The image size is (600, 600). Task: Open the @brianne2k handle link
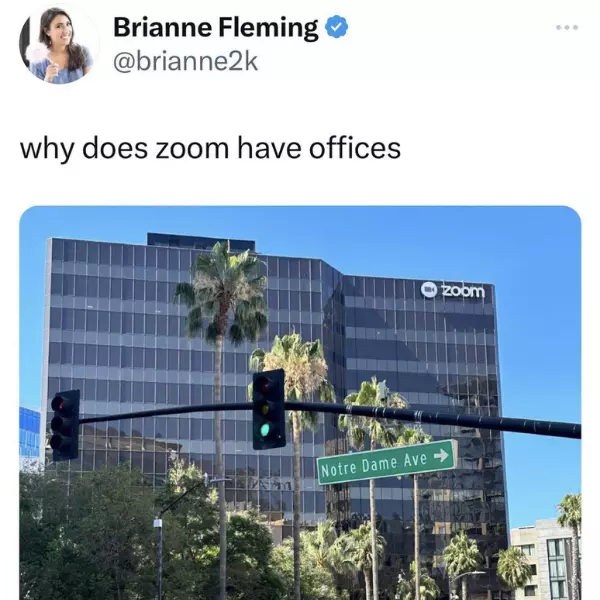point(186,61)
